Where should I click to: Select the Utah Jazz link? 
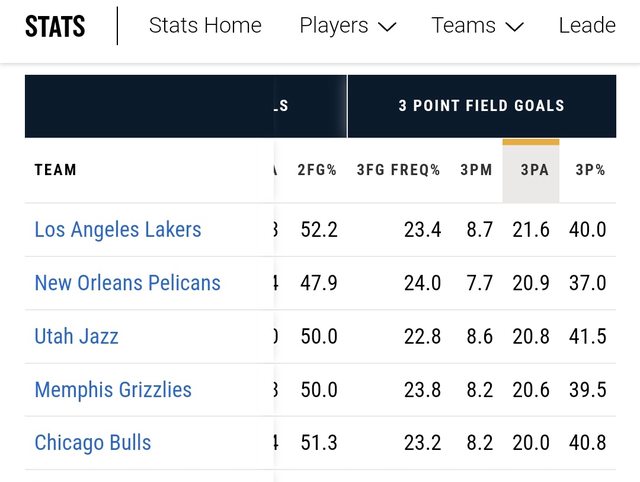click(76, 336)
